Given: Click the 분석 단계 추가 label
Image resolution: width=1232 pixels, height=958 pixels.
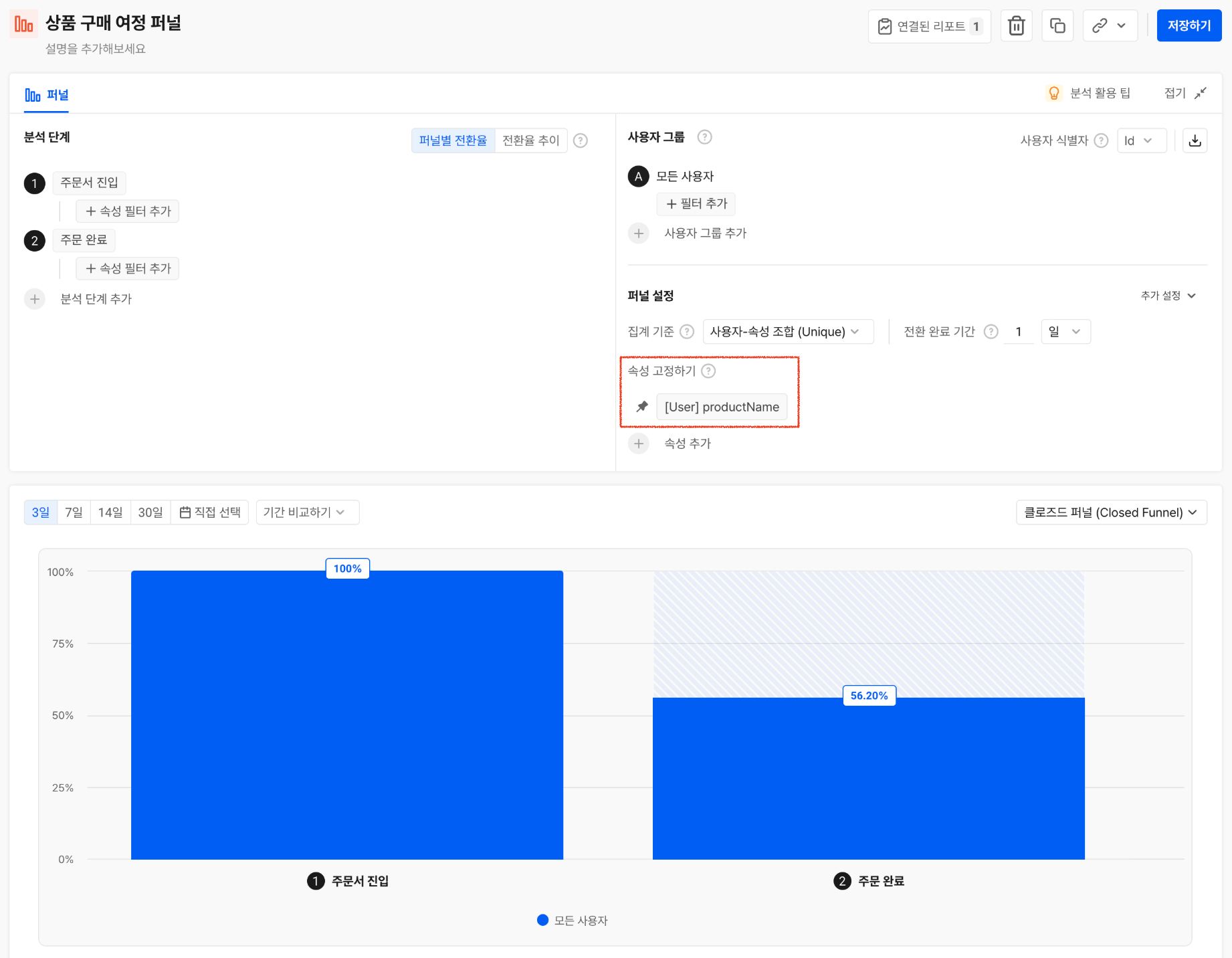Looking at the screenshot, I should point(96,299).
